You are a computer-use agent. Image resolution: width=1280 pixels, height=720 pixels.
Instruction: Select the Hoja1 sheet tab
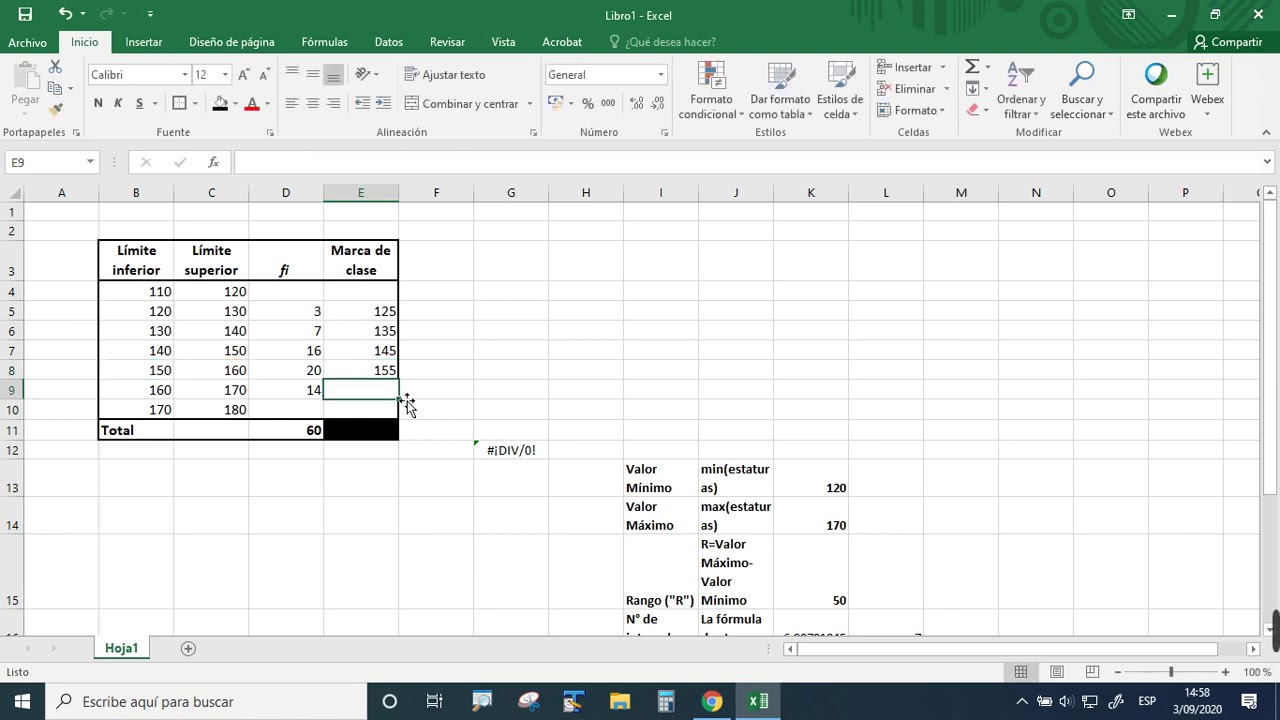click(x=121, y=648)
